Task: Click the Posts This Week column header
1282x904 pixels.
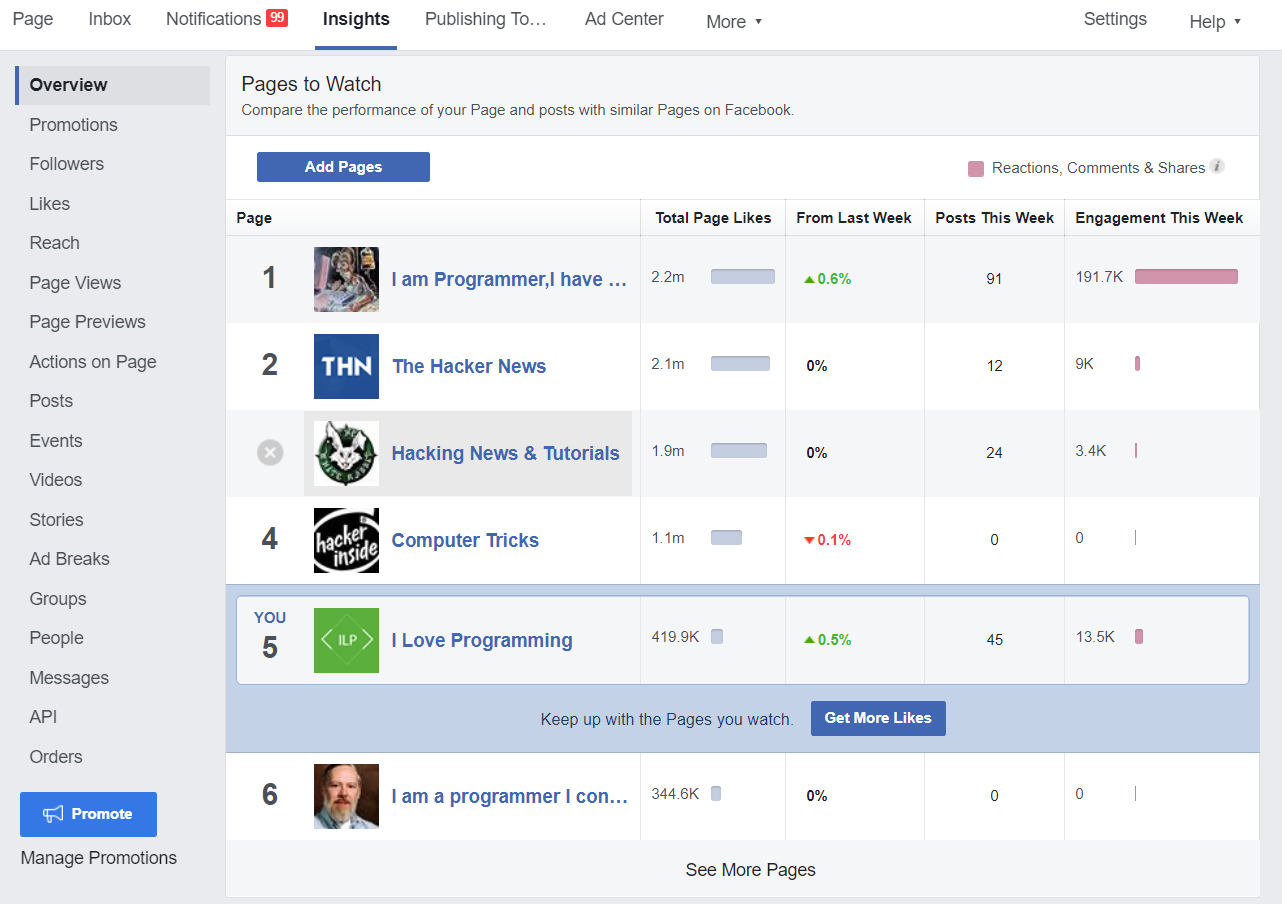Action: tap(995, 218)
